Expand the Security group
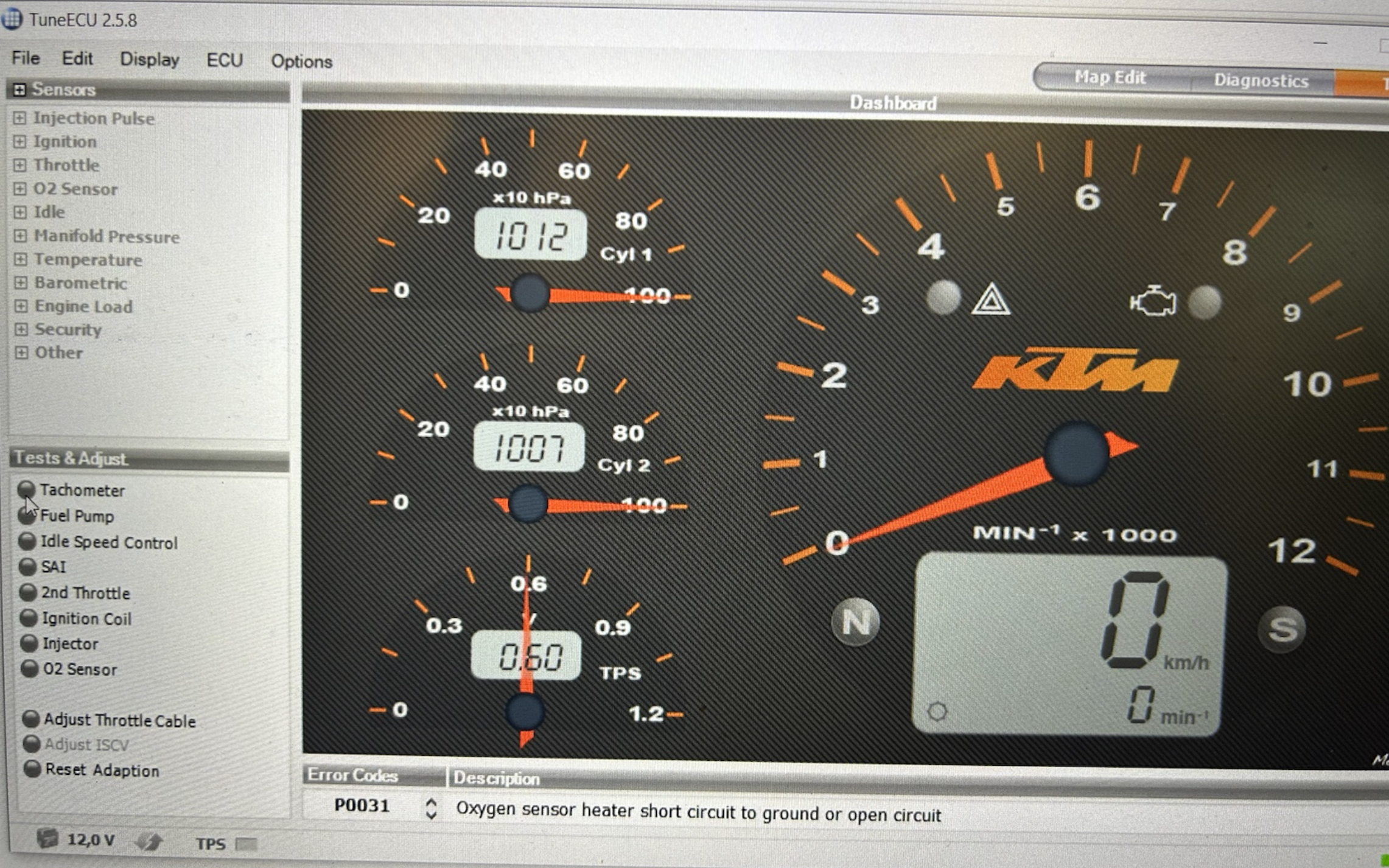Screen dimensions: 1389x868 point(21,329)
